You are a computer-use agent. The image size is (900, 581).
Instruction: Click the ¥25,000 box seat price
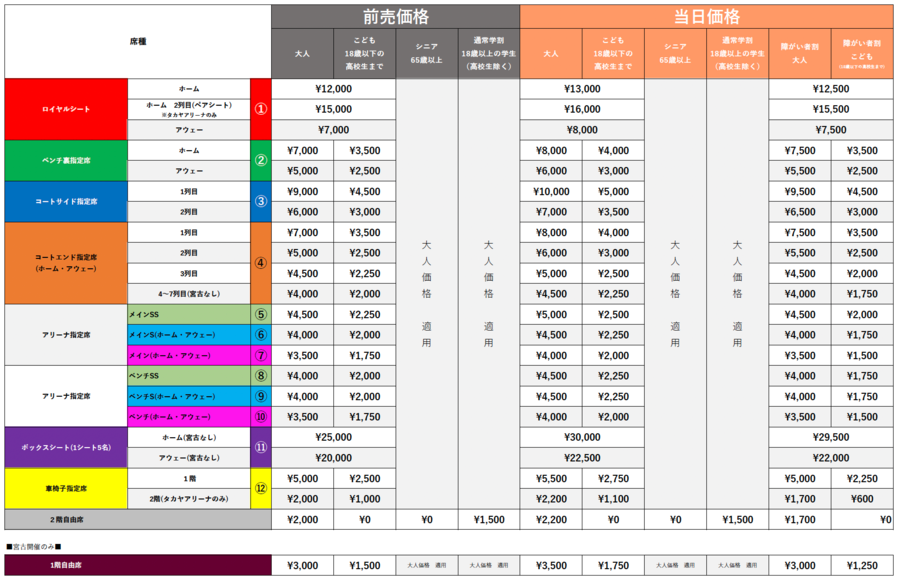coord(333,437)
